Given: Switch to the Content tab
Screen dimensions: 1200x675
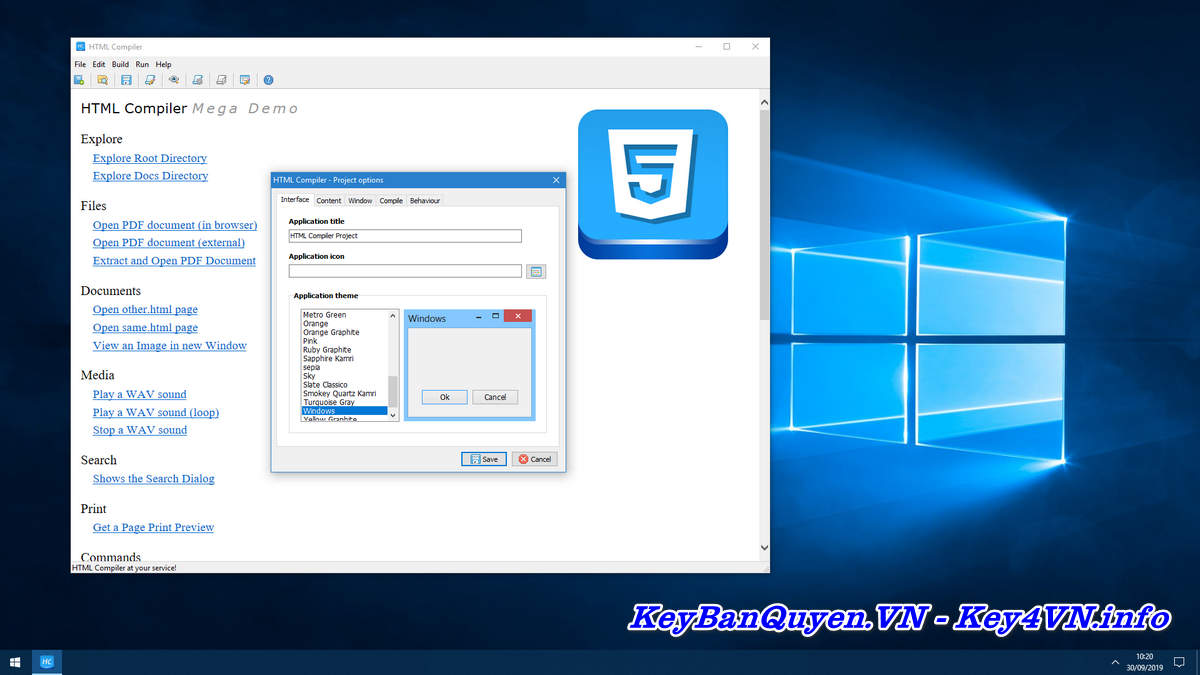Looking at the screenshot, I should coord(329,201).
